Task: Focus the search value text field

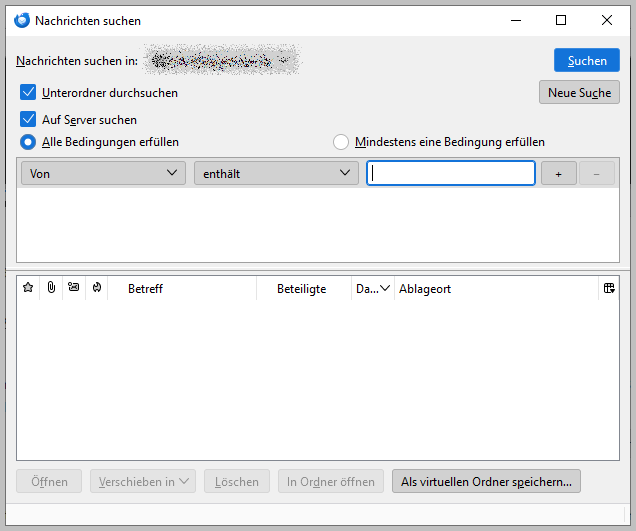Action: click(451, 174)
